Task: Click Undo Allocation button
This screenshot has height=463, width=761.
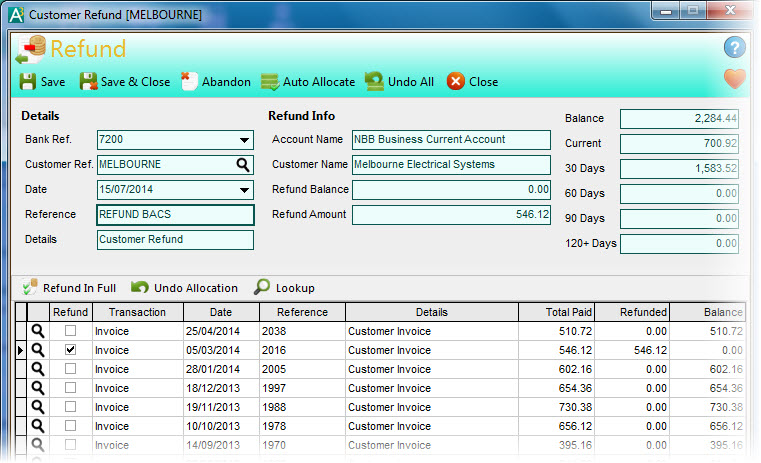Action: click(x=185, y=288)
